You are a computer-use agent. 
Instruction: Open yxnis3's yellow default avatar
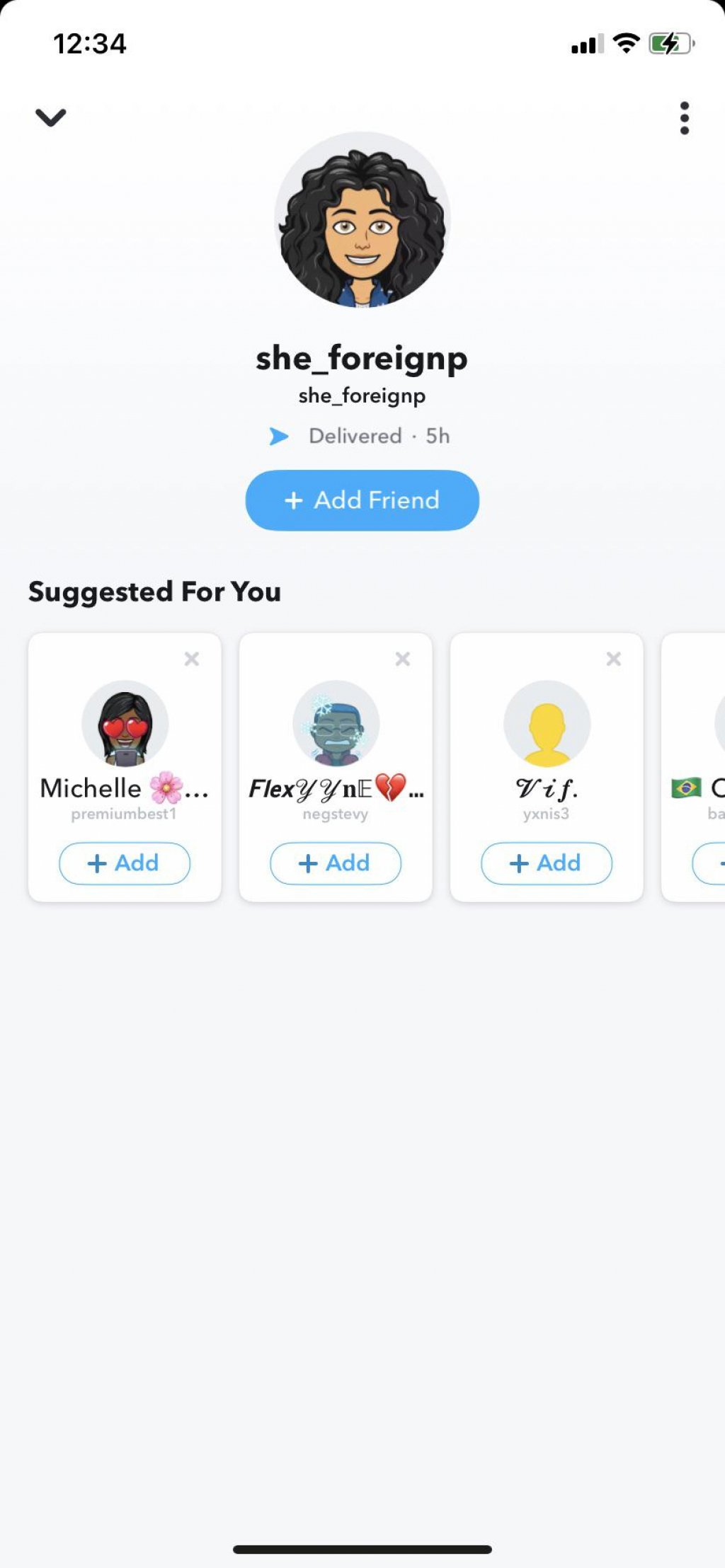(547, 724)
